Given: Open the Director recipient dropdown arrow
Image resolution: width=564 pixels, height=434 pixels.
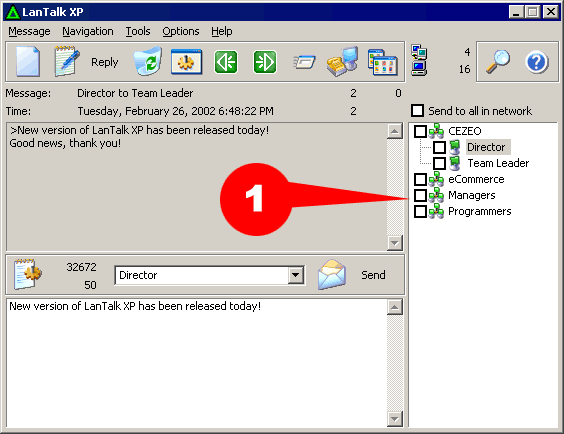Looking at the screenshot, I should (x=296, y=275).
